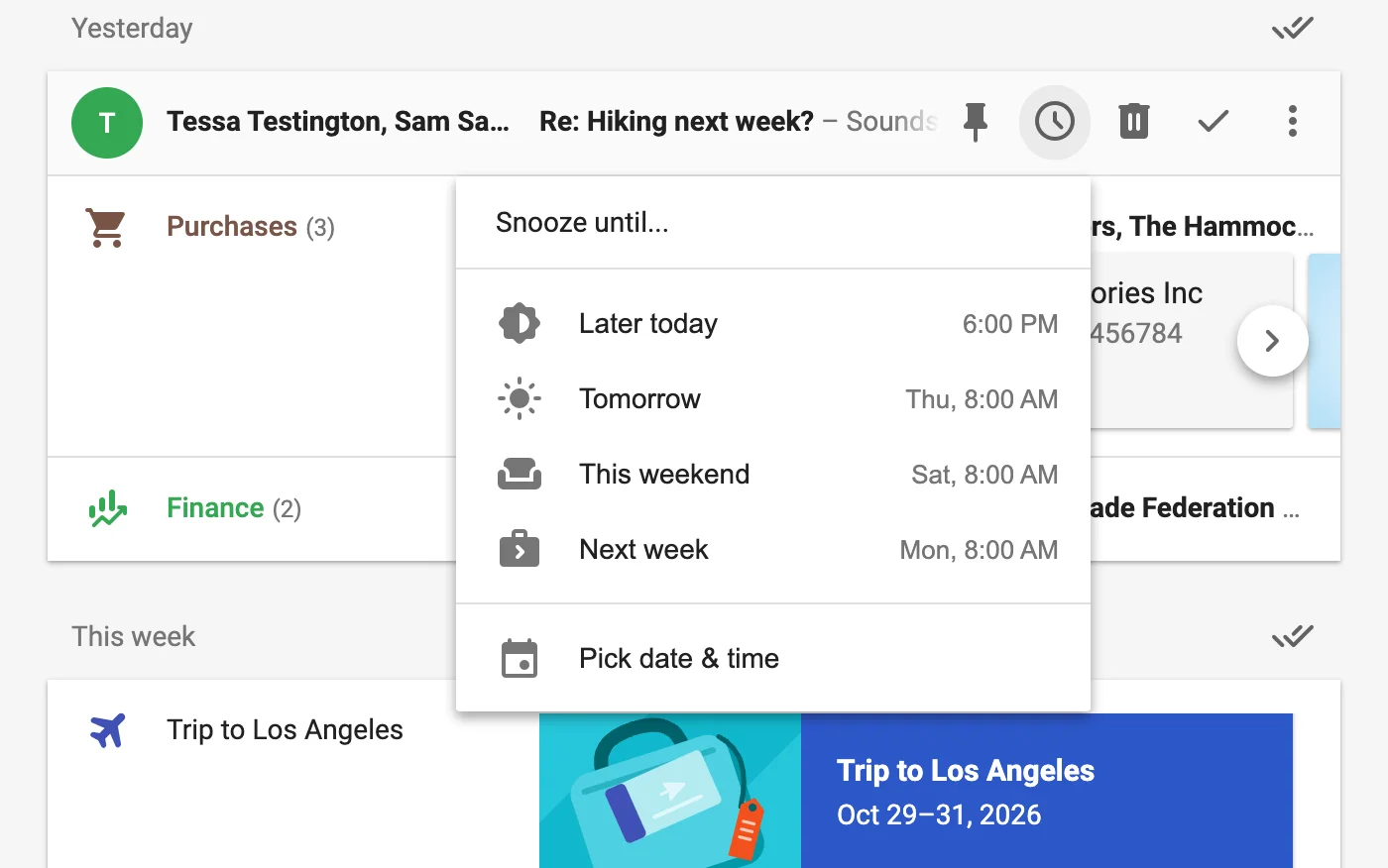Mark Hiking email as done
1388x868 pixels.
(1214, 122)
